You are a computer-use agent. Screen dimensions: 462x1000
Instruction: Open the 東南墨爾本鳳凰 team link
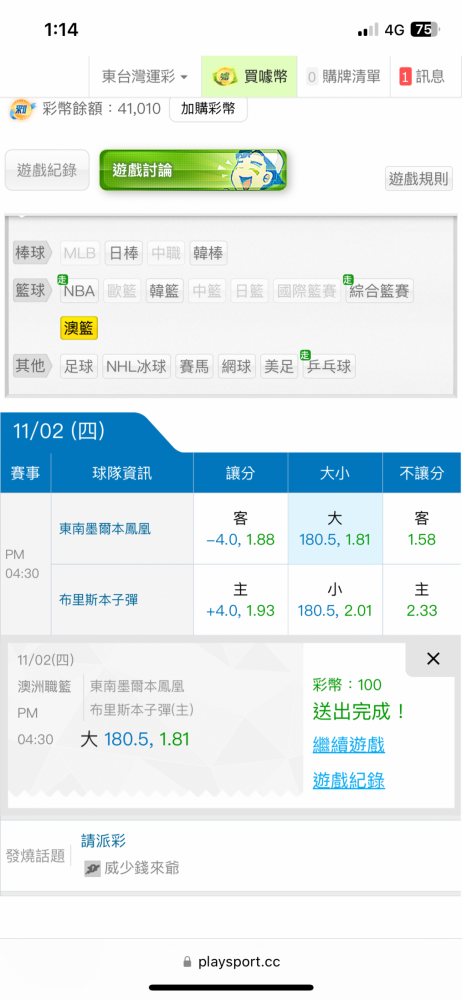point(105,529)
